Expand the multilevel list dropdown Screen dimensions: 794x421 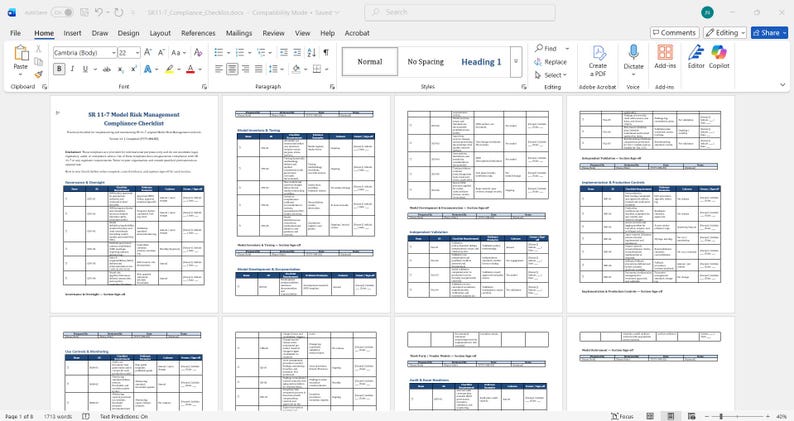tap(271, 53)
